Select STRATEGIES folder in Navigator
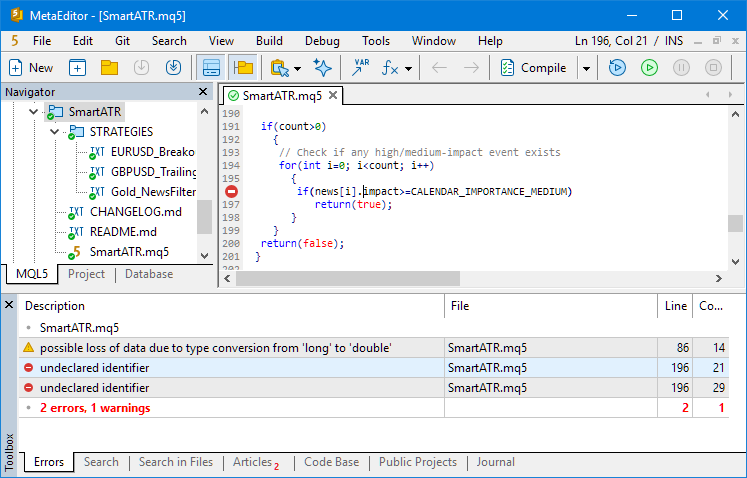 click(121, 132)
